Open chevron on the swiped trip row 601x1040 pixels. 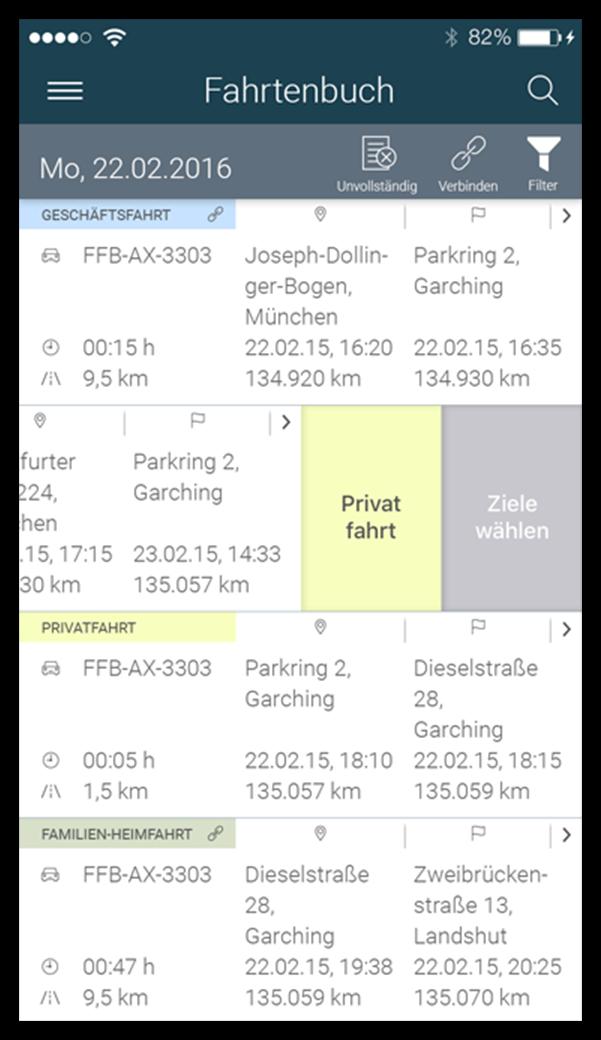286,422
